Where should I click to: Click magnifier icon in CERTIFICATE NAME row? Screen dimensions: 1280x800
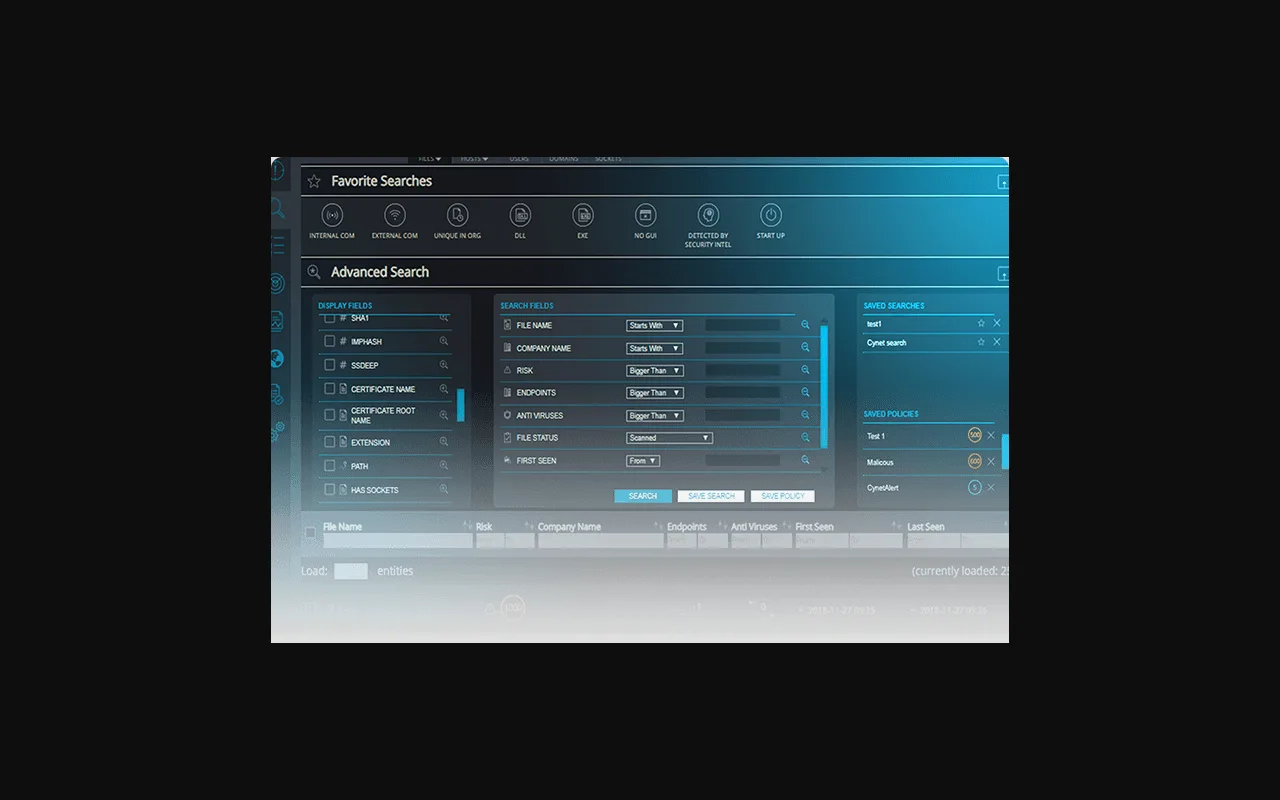coord(444,389)
